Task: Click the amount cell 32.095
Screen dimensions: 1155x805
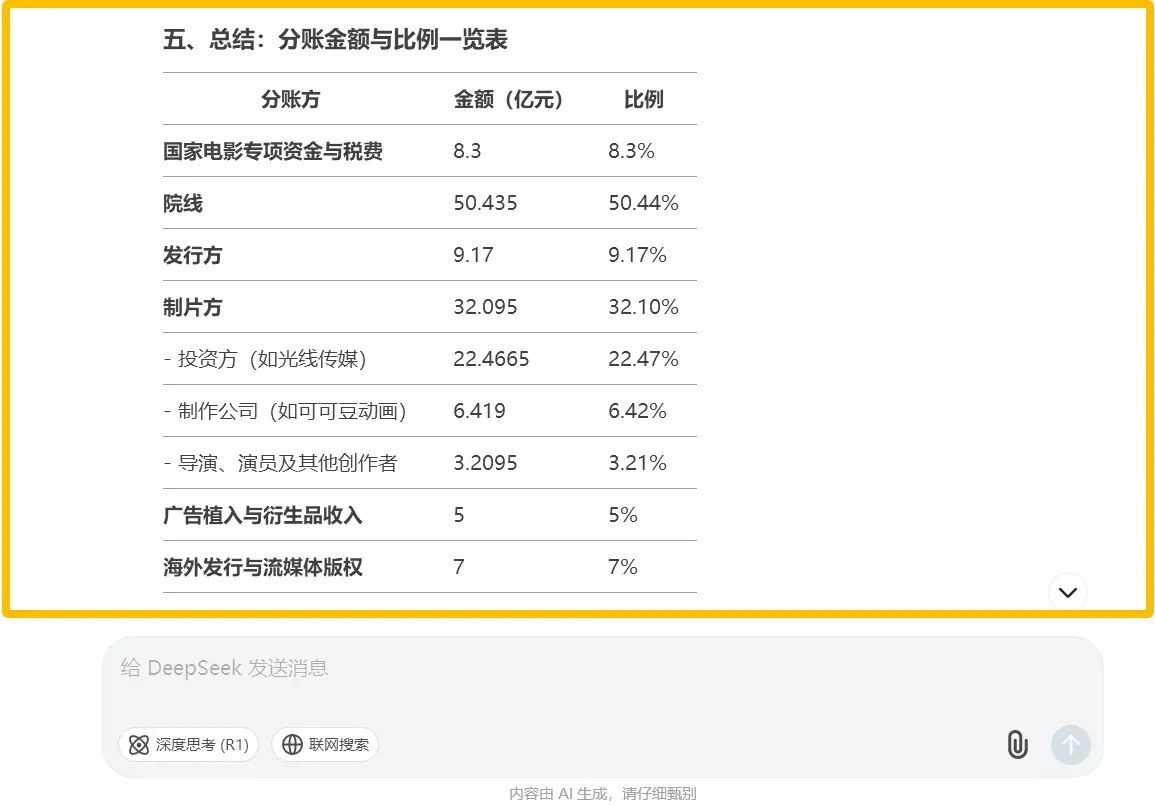Action: tap(485, 307)
